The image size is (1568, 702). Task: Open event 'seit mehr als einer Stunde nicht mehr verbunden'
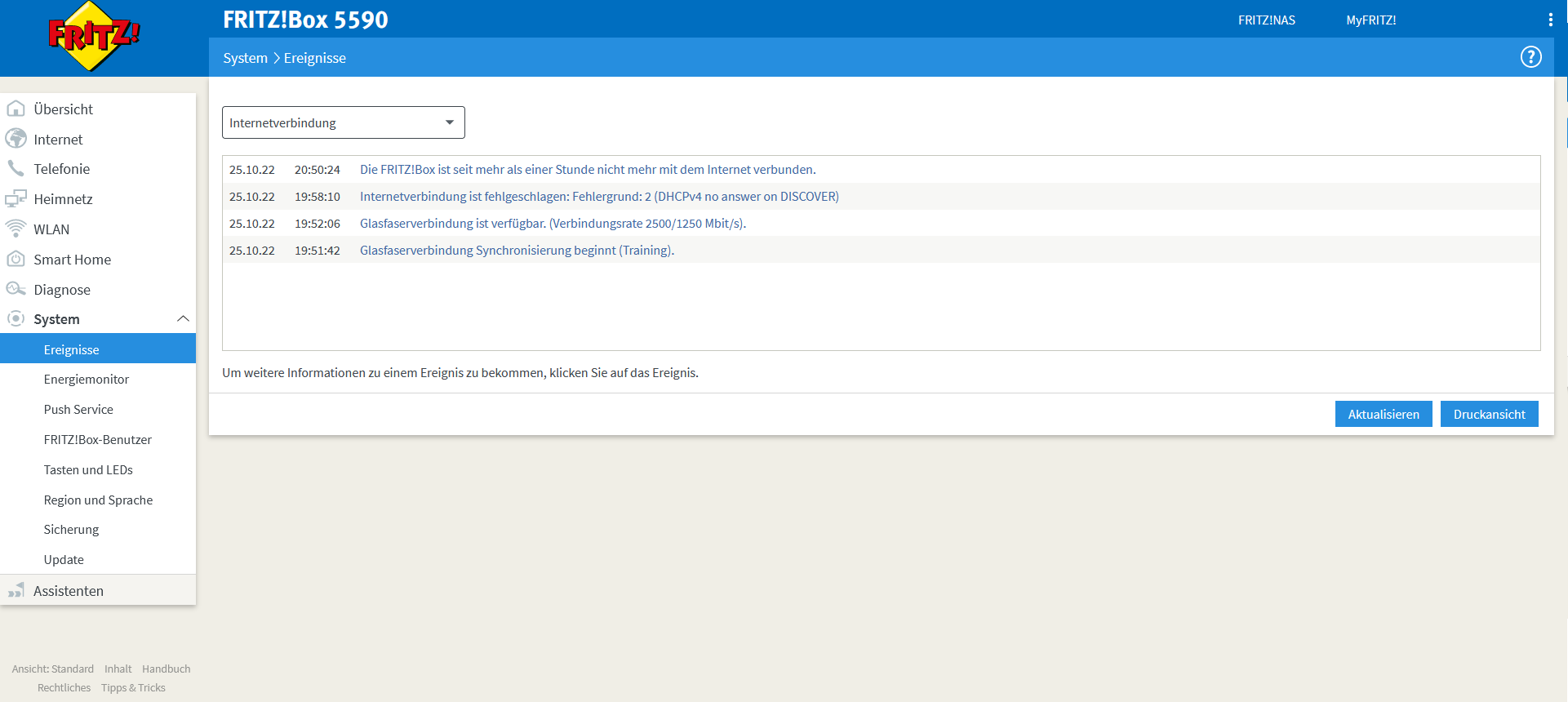coord(588,170)
